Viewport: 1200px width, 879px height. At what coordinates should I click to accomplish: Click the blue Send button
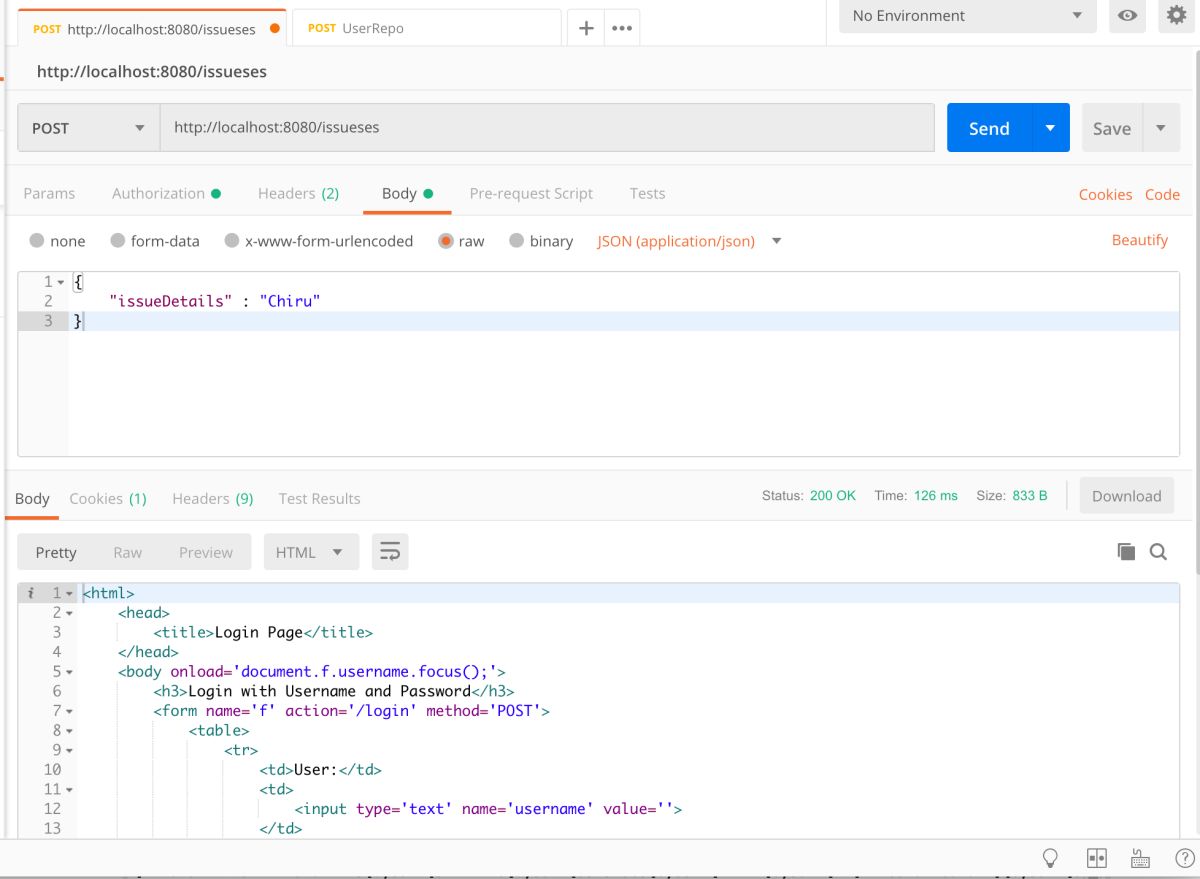point(989,128)
